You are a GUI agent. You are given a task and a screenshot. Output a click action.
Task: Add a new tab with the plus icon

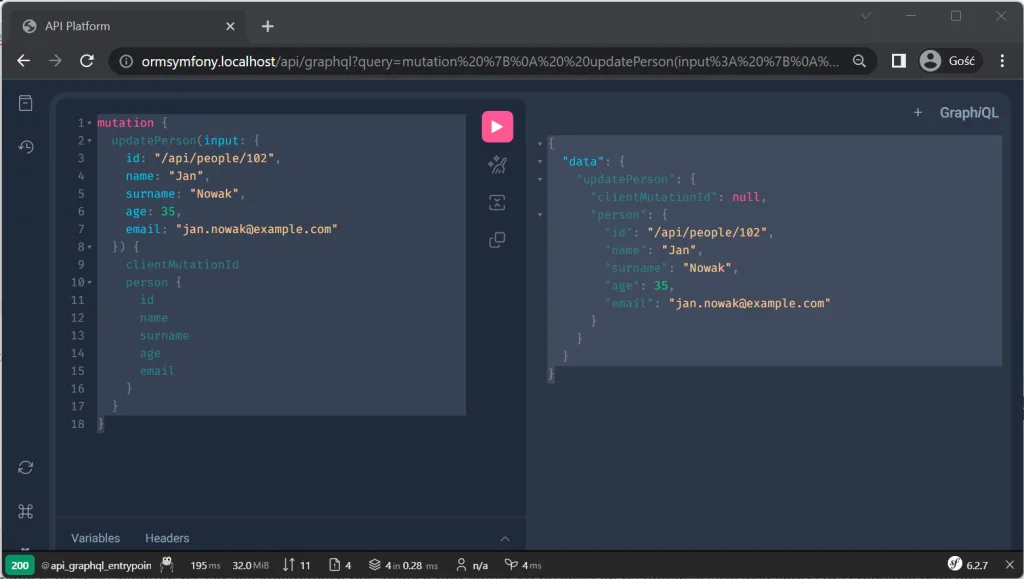pos(918,112)
